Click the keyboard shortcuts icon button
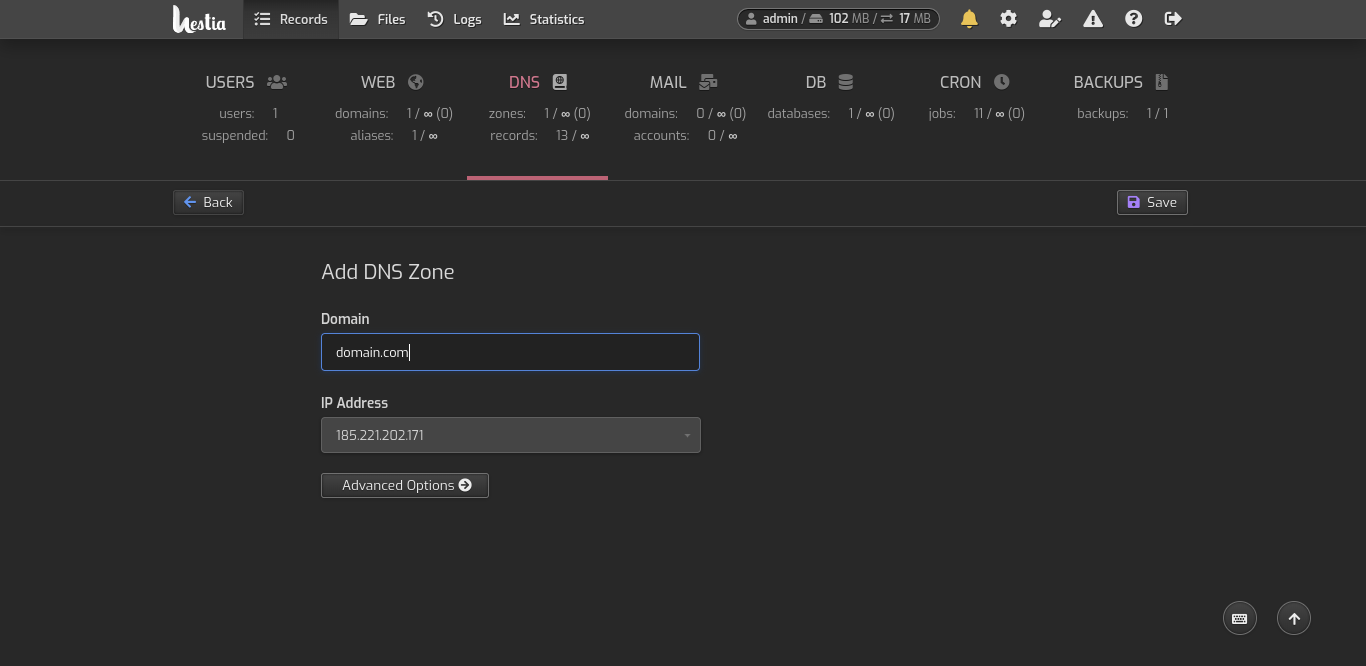This screenshot has height=666, width=1366. [x=1239, y=618]
